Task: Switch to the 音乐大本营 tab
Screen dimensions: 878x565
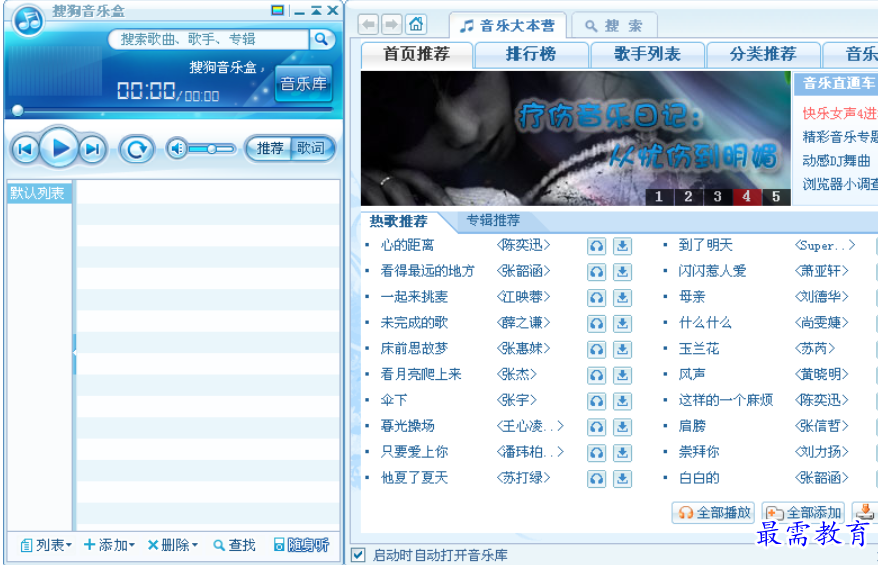Action: 507,26
